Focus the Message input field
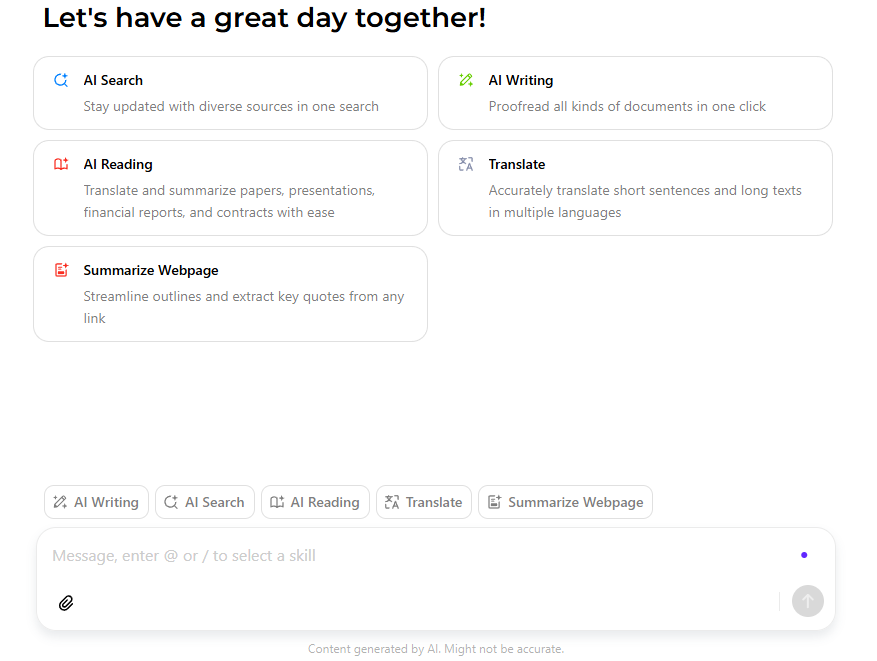This screenshot has height=661, width=877. point(419,556)
